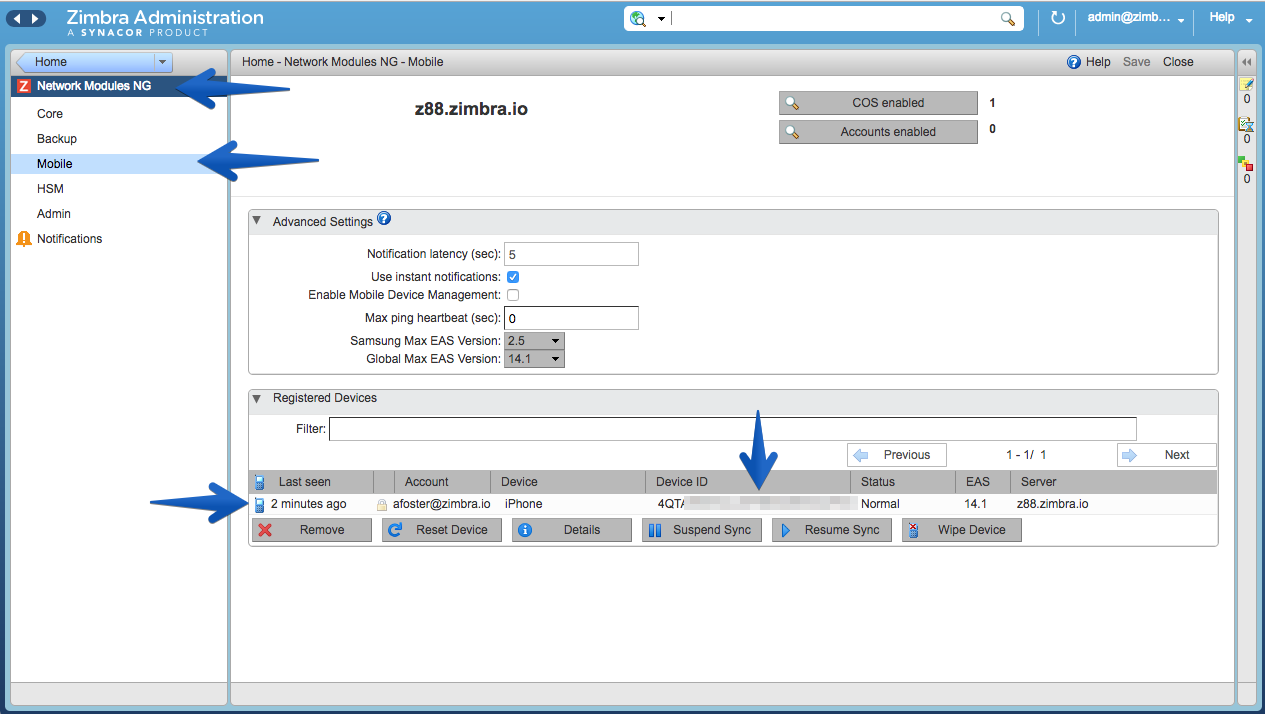
Task: Click the device Details button
Action: [572, 530]
